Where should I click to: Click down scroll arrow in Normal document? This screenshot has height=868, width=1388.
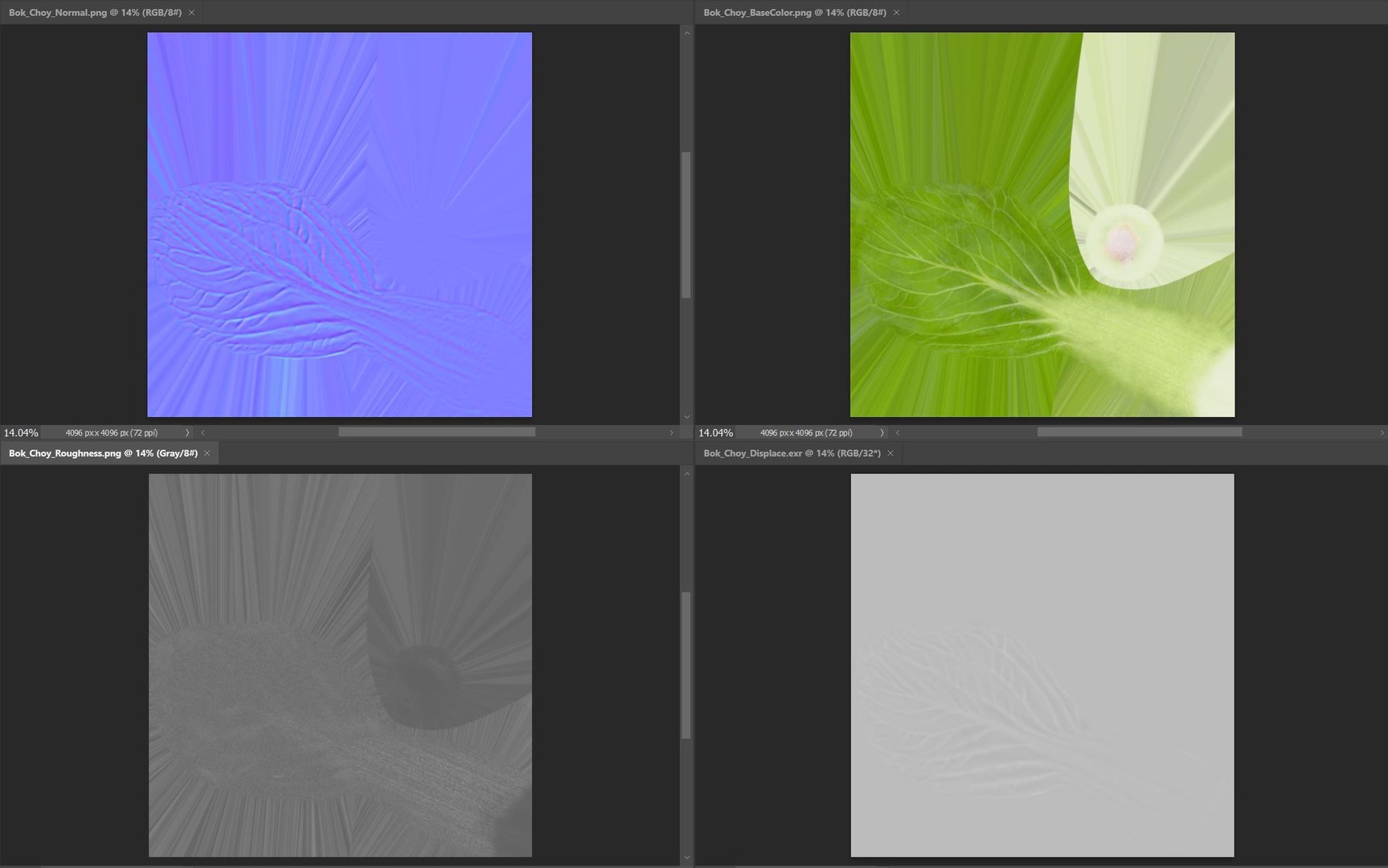tap(686, 416)
